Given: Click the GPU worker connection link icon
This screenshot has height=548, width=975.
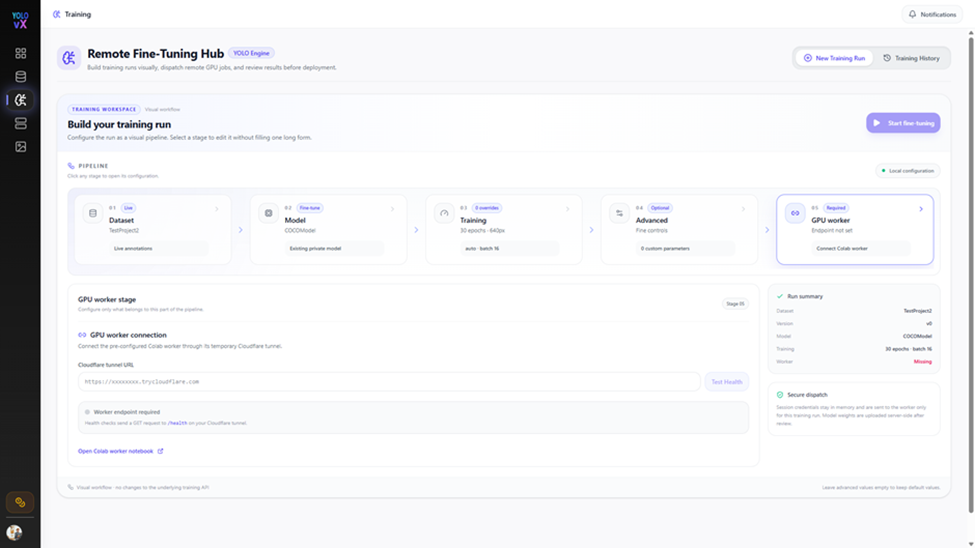Looking at the screenshot, I should 82,335.
